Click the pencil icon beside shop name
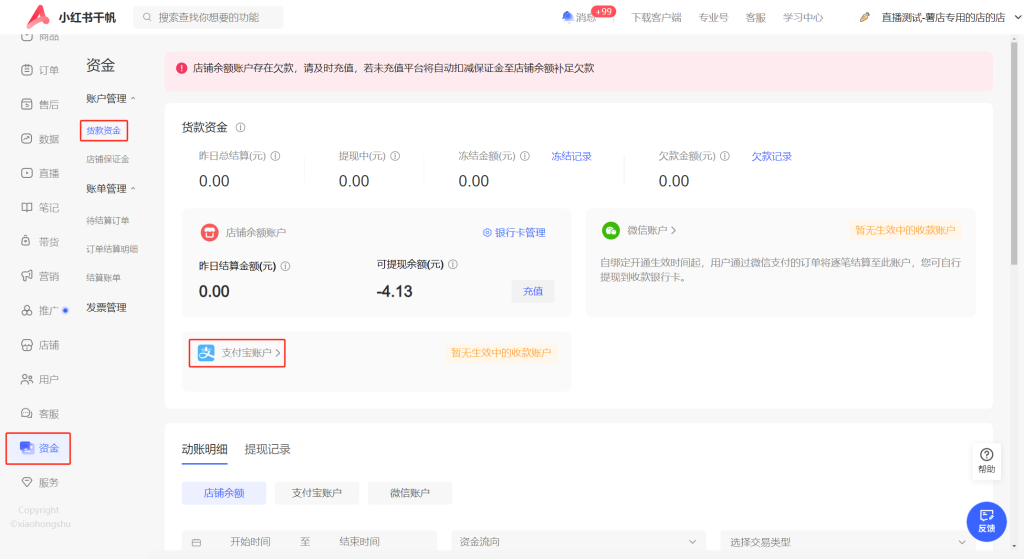 (865, 18)
